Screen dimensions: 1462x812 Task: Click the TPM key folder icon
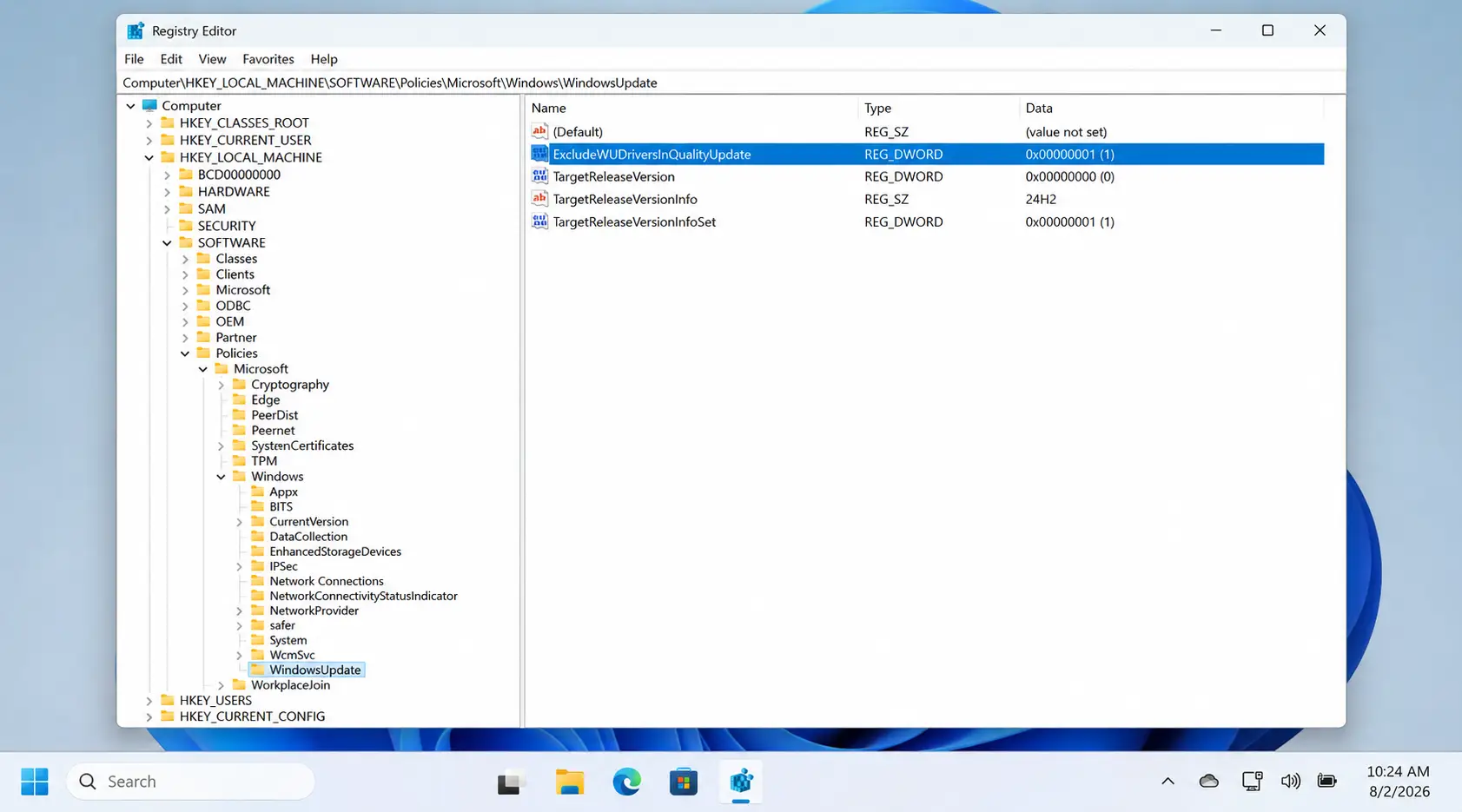click(240, 461)
